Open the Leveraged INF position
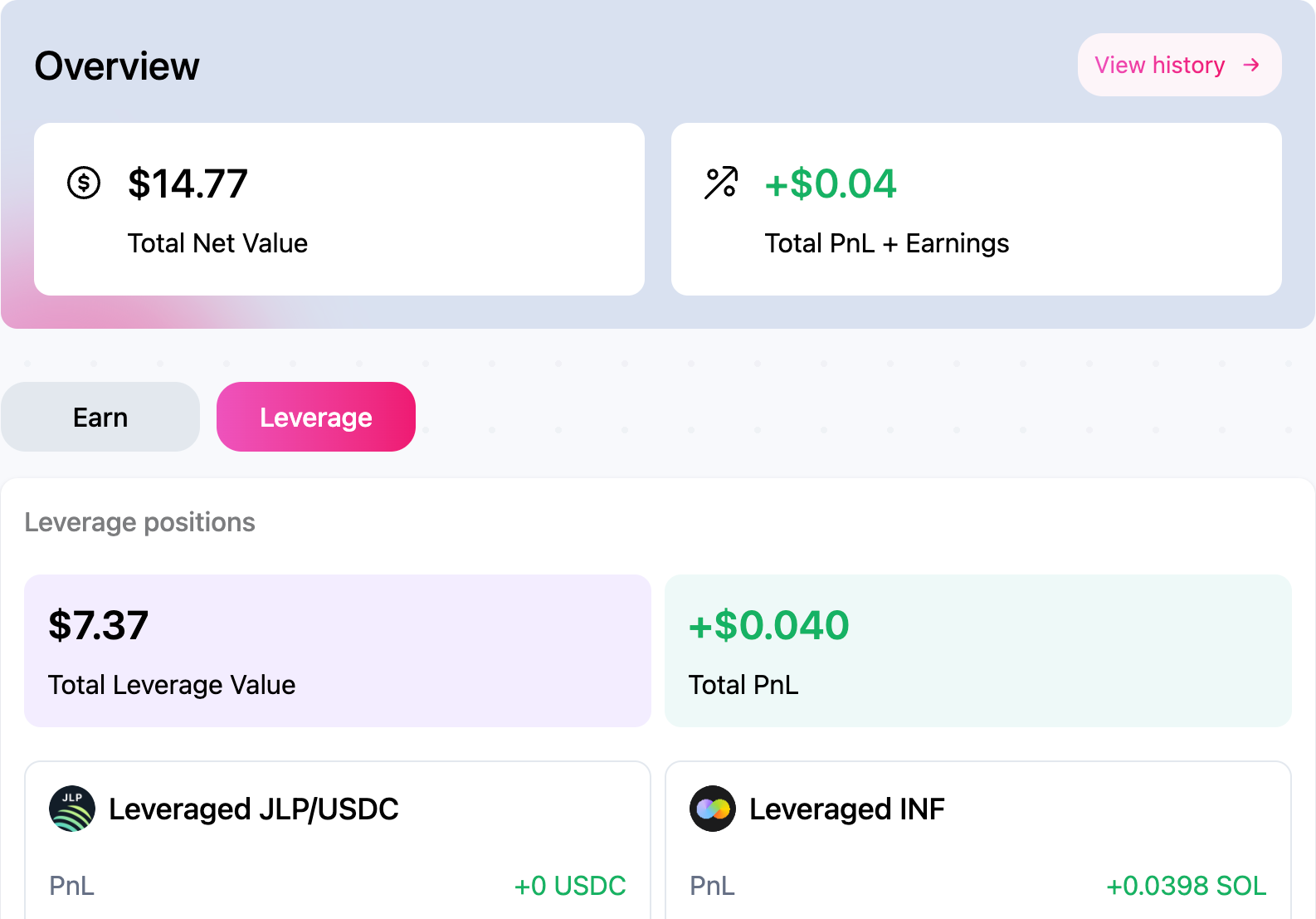1316x919 pixels. click(x=846, y=809)
